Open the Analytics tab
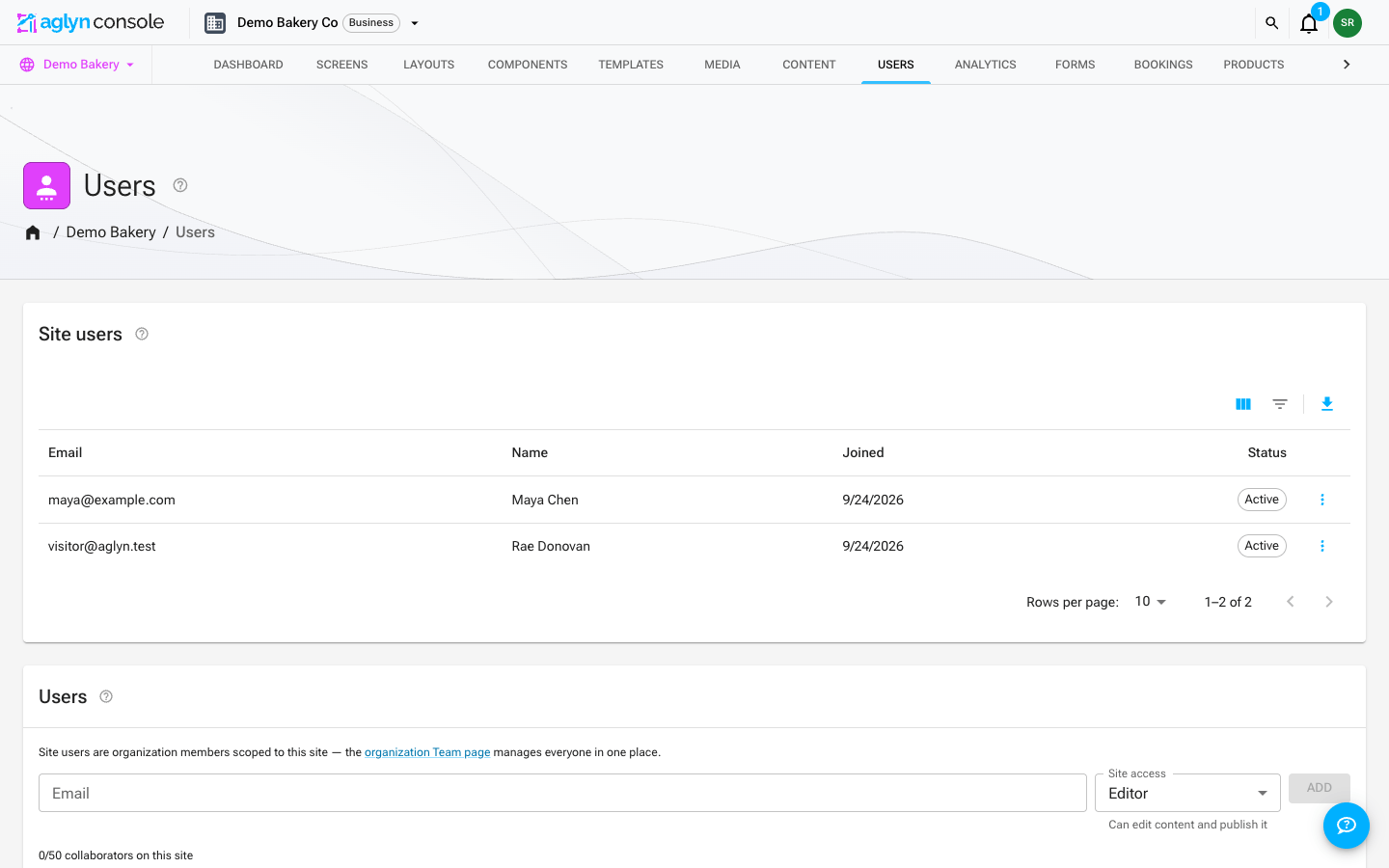1389x868 pixels. point(986,65)
